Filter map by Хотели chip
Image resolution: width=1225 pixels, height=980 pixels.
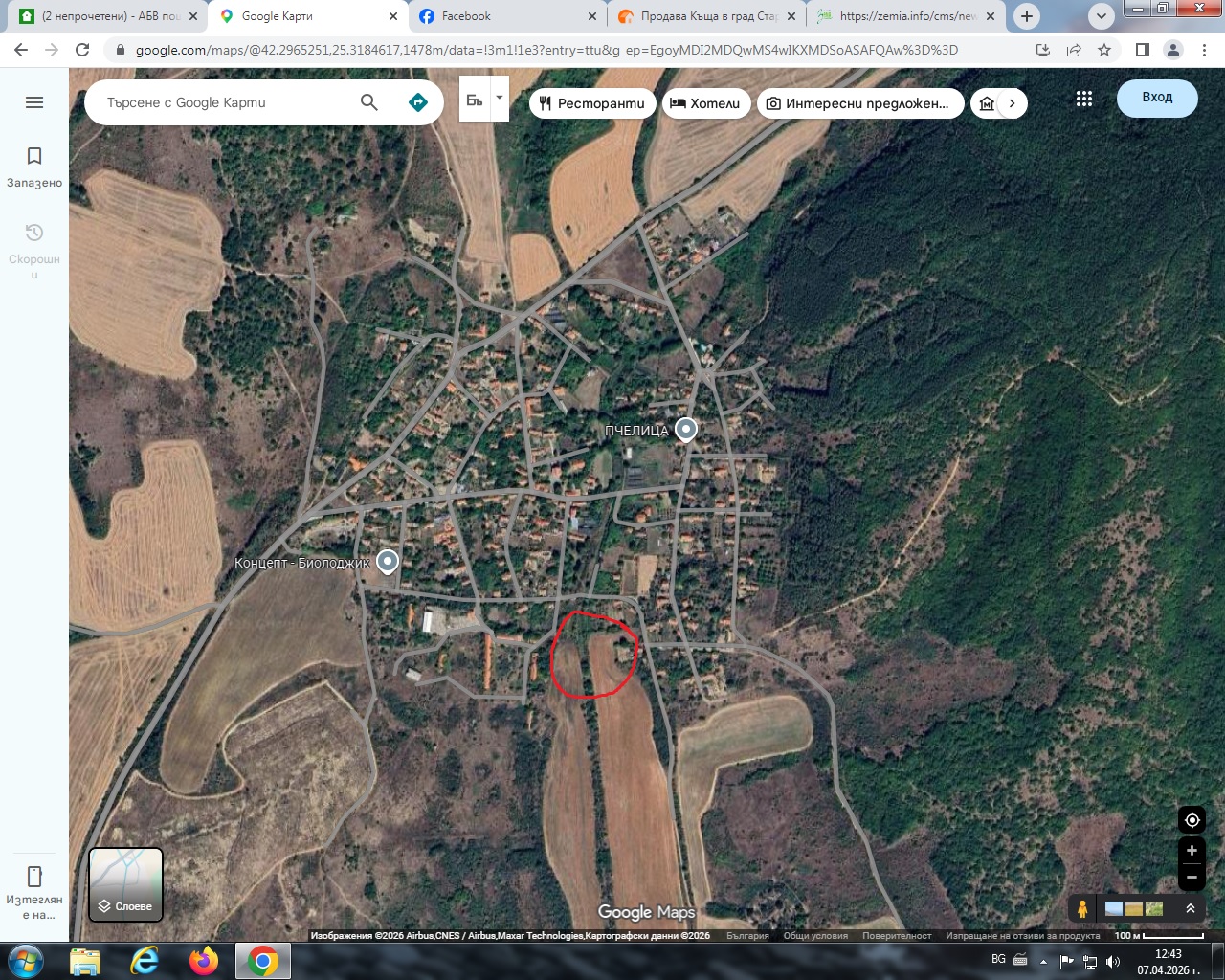pyautogui.click(x=704, y=103)
